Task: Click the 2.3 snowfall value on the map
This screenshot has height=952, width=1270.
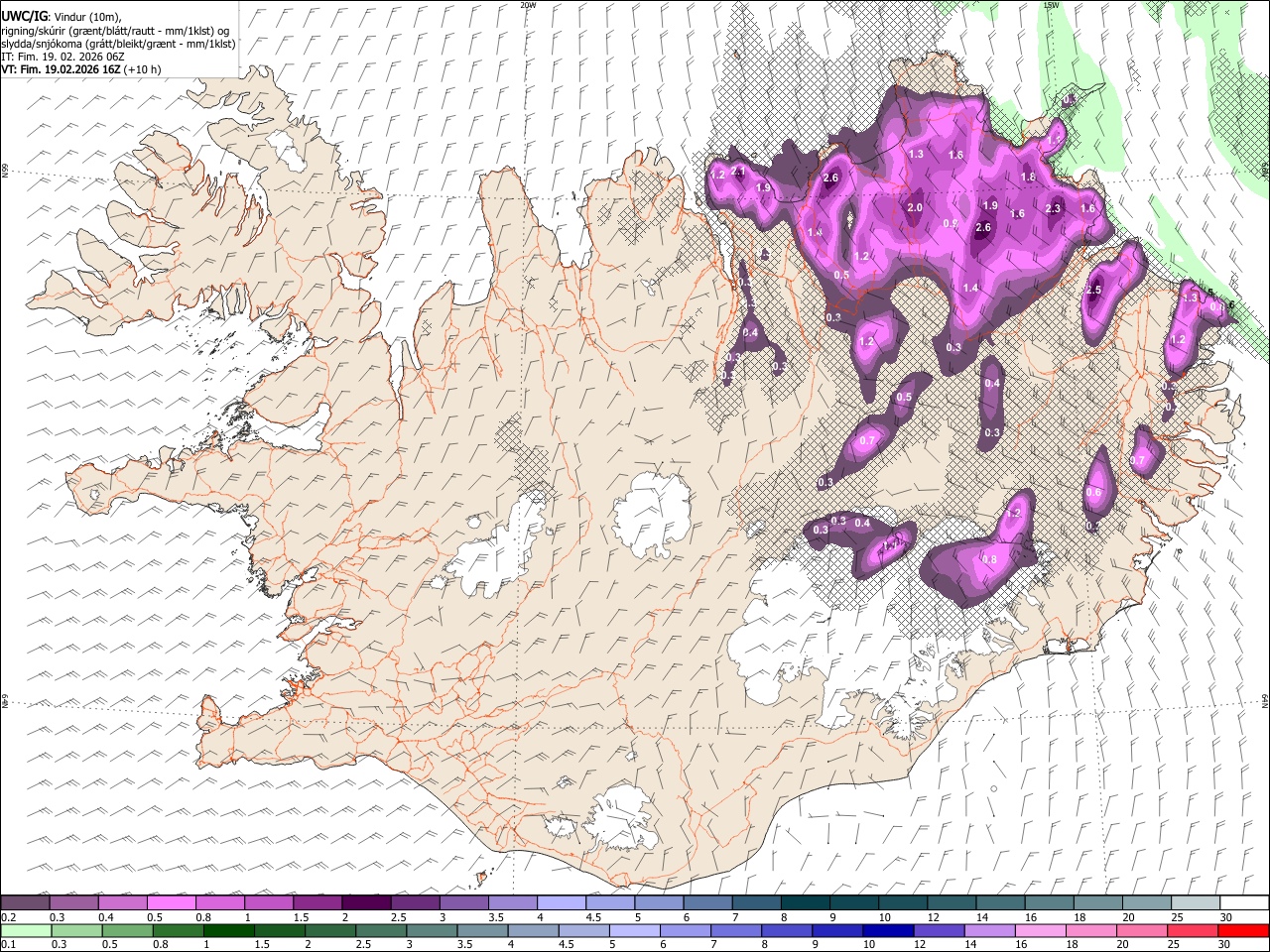Action: point(1054,208)
